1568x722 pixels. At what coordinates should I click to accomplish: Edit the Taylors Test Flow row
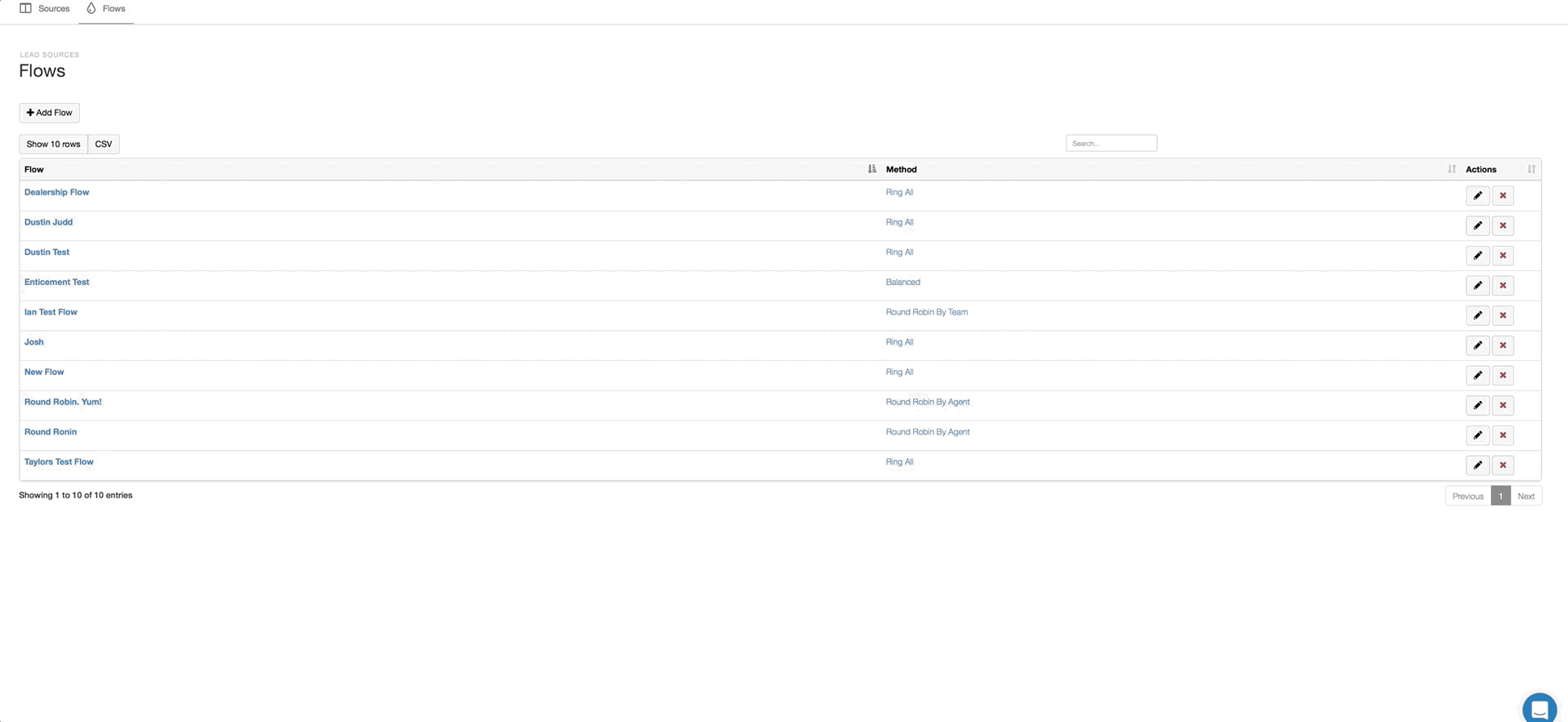1477,466
